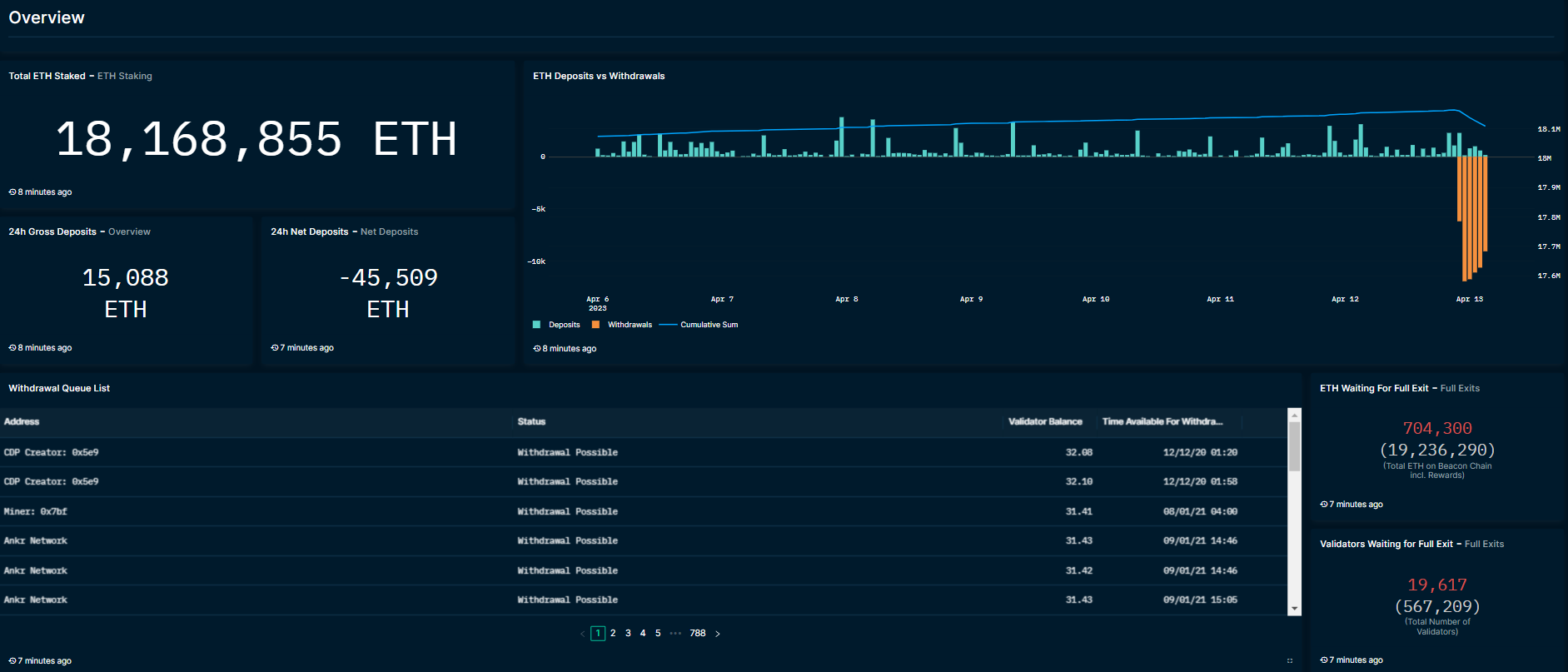Click the history icon in 24h Net Deposits panel
Screen dimensions: 1568x672
pyautogui.click(x=275, y=348)
